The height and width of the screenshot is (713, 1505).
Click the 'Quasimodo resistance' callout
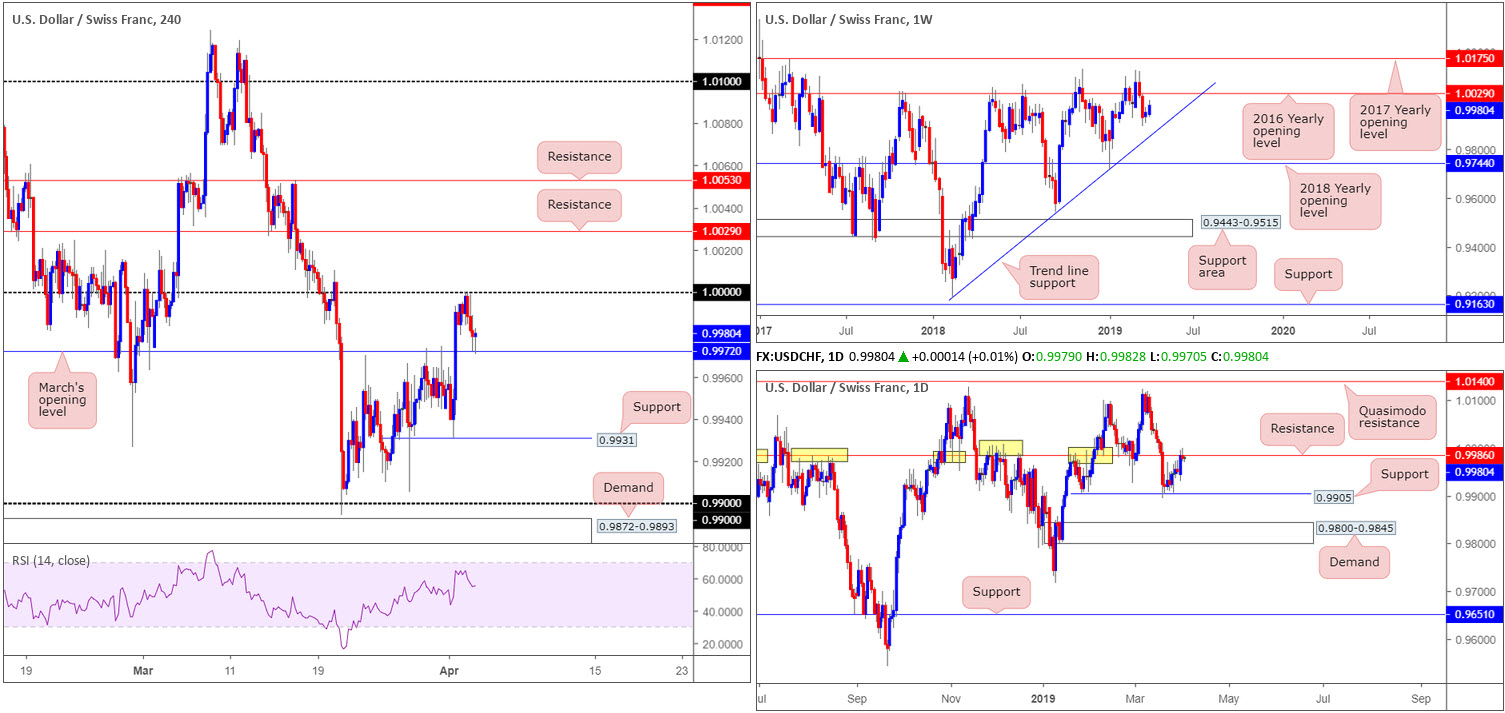coord(1390,415)
